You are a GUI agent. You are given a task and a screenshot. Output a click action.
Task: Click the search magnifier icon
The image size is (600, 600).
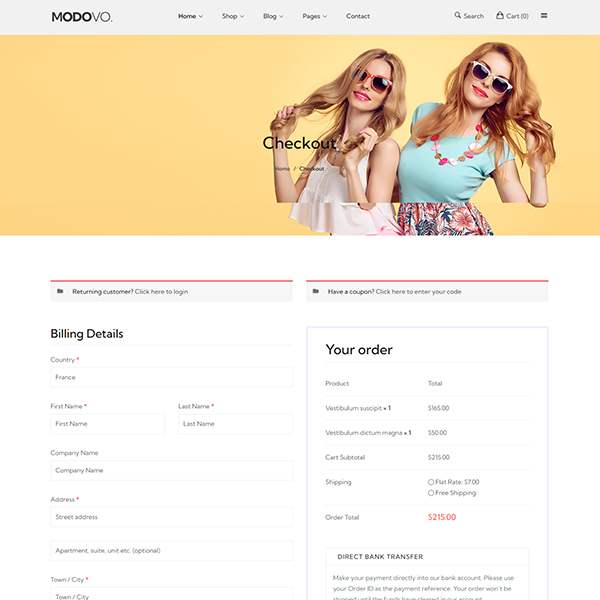click(x=458, y=16)
